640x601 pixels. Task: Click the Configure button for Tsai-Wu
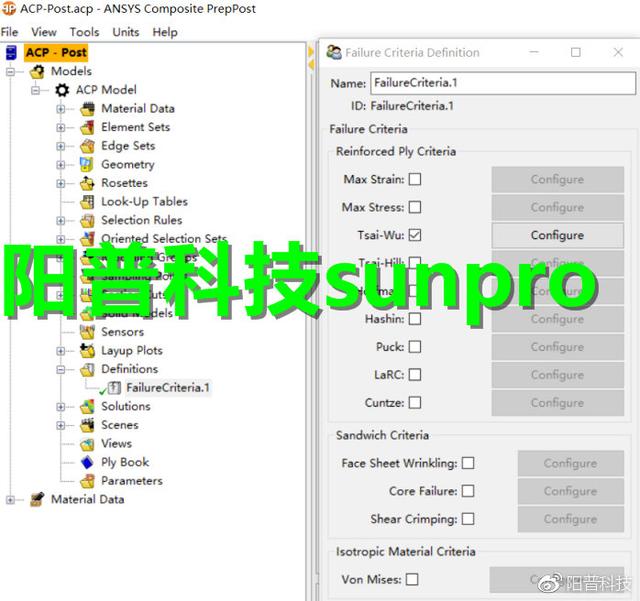point(557,236)
